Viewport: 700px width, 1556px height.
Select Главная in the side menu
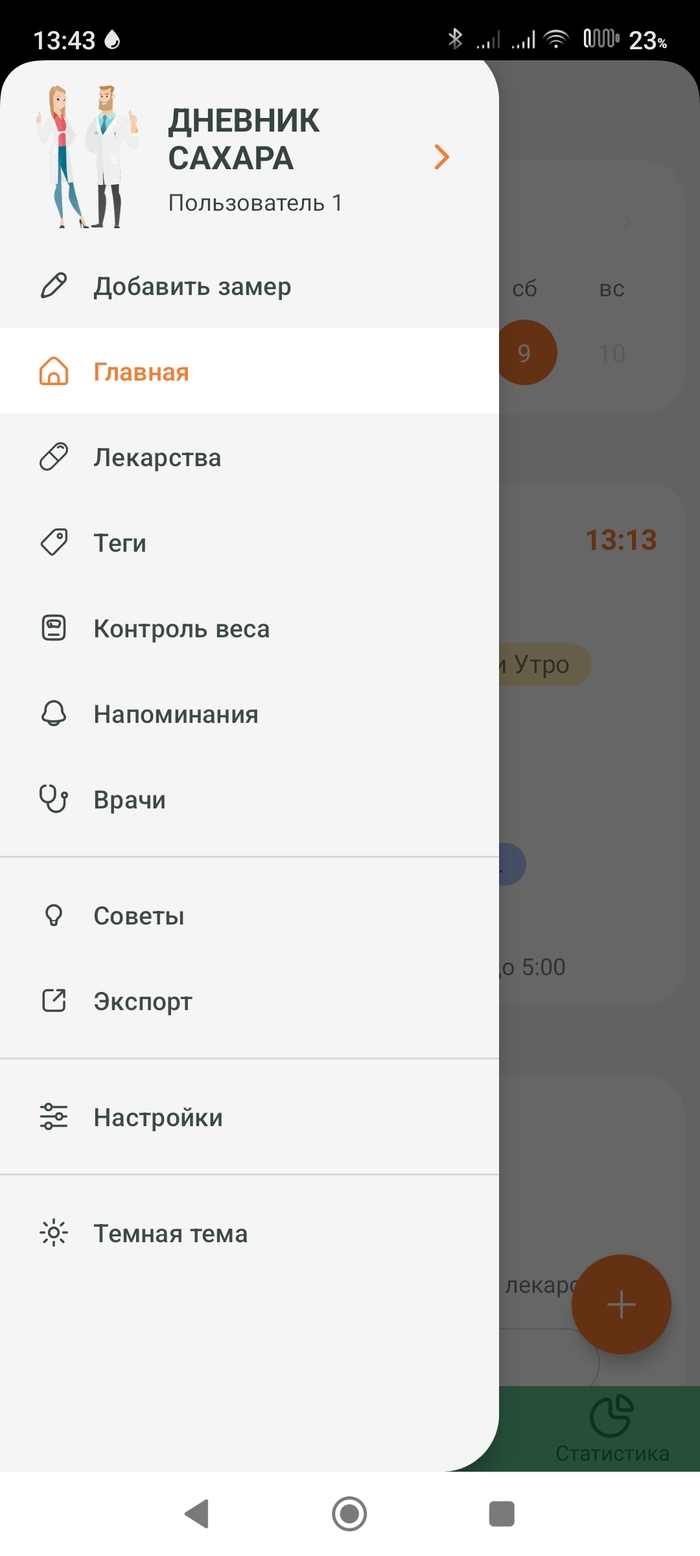pyautogui.click(x=141, y=372)
